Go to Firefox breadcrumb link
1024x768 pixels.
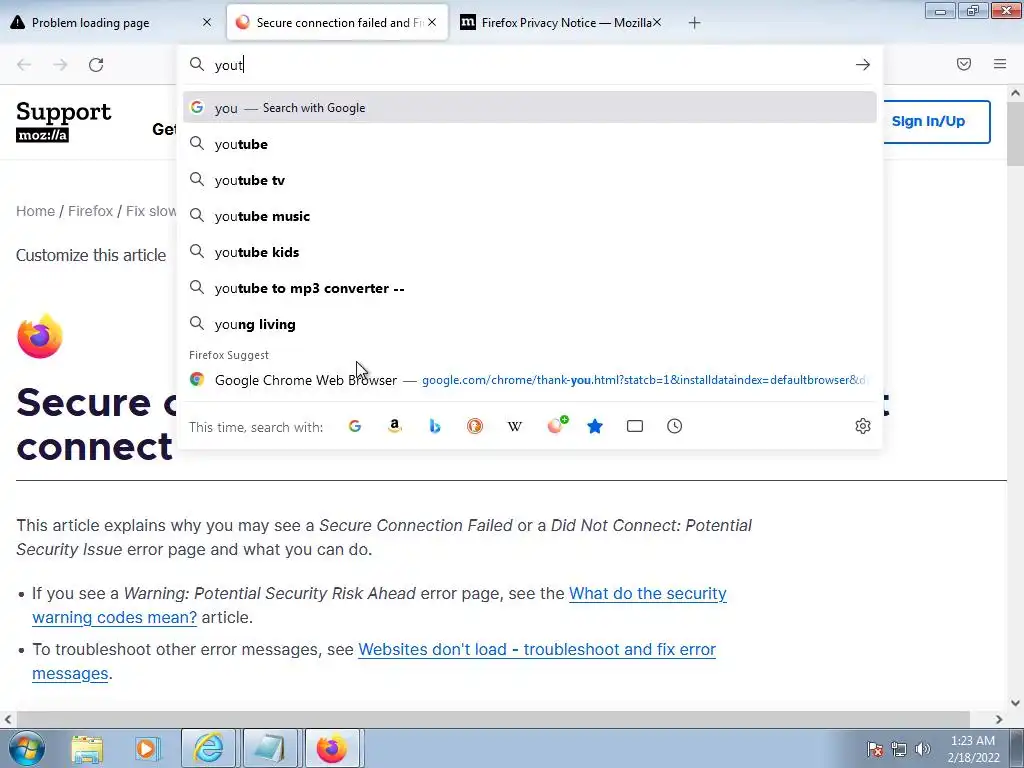click(90, 211)
